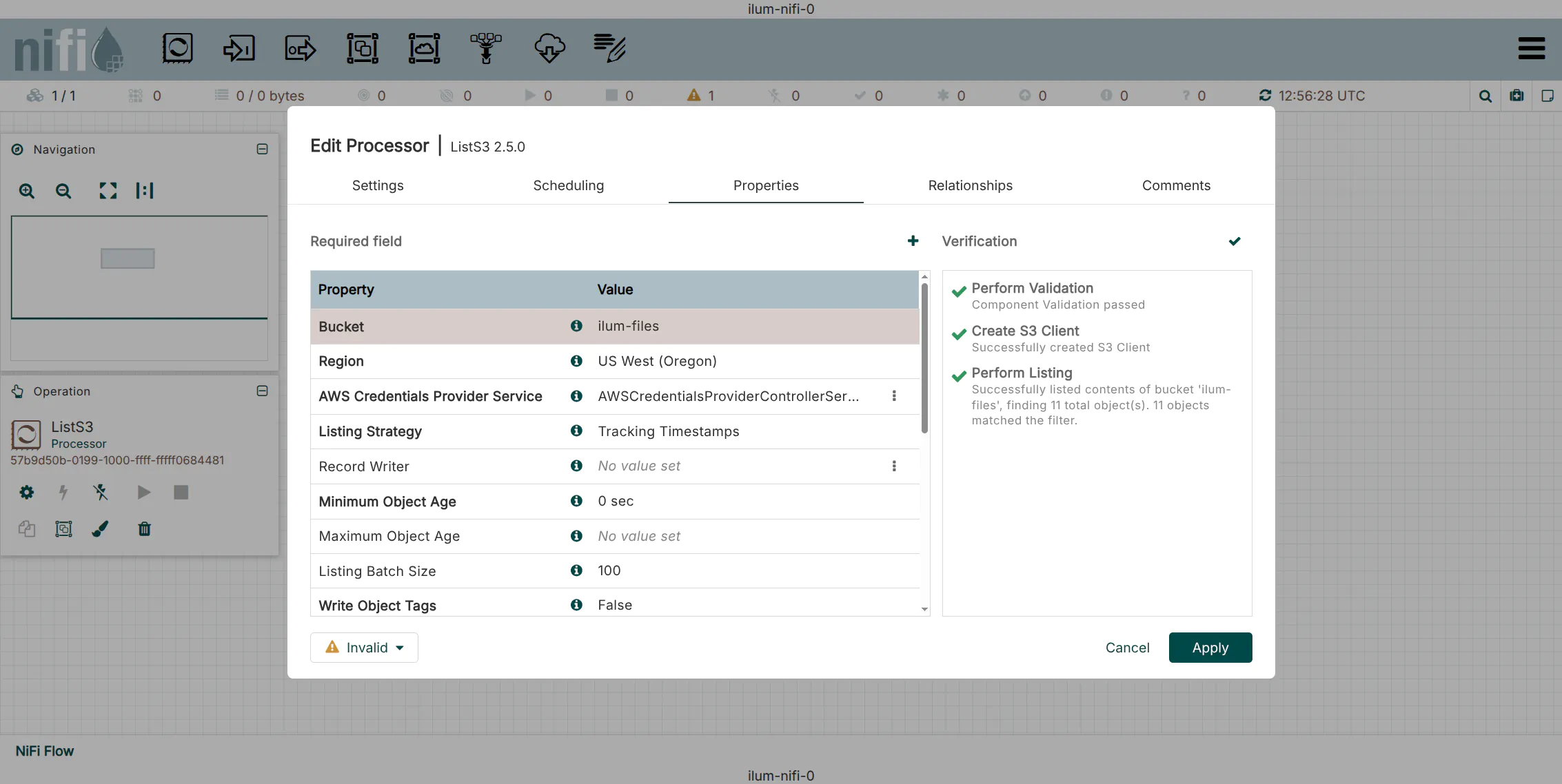Click the zoom in navigation icon
The height and width of the screenshot is (784, 1562).
(x=27, y=191)
